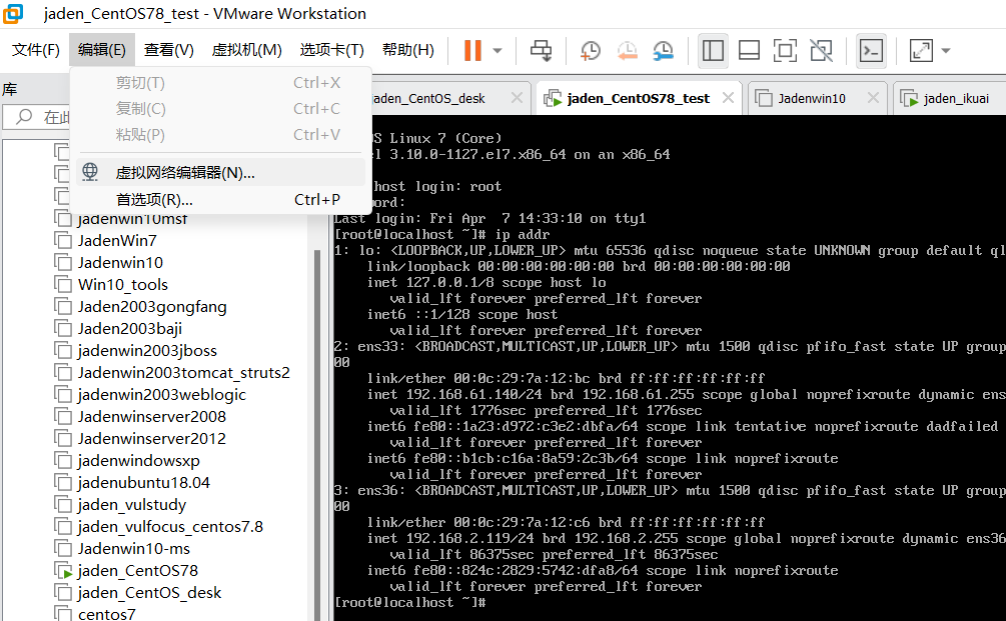Screen dimensions: 1006x621
Task: Close the jaden_CentOS78_test tab
Action: point(728,97)
